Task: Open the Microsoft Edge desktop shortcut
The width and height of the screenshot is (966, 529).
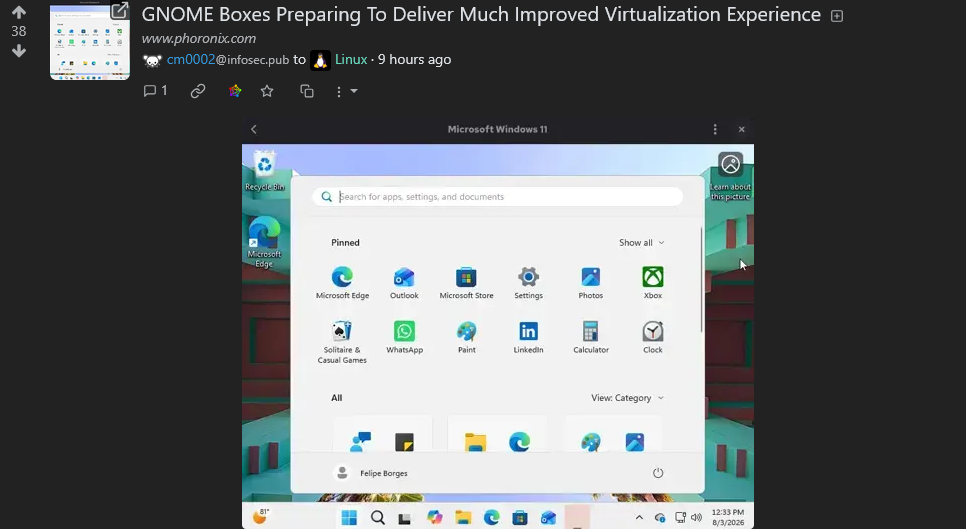Action: point(264,242)
